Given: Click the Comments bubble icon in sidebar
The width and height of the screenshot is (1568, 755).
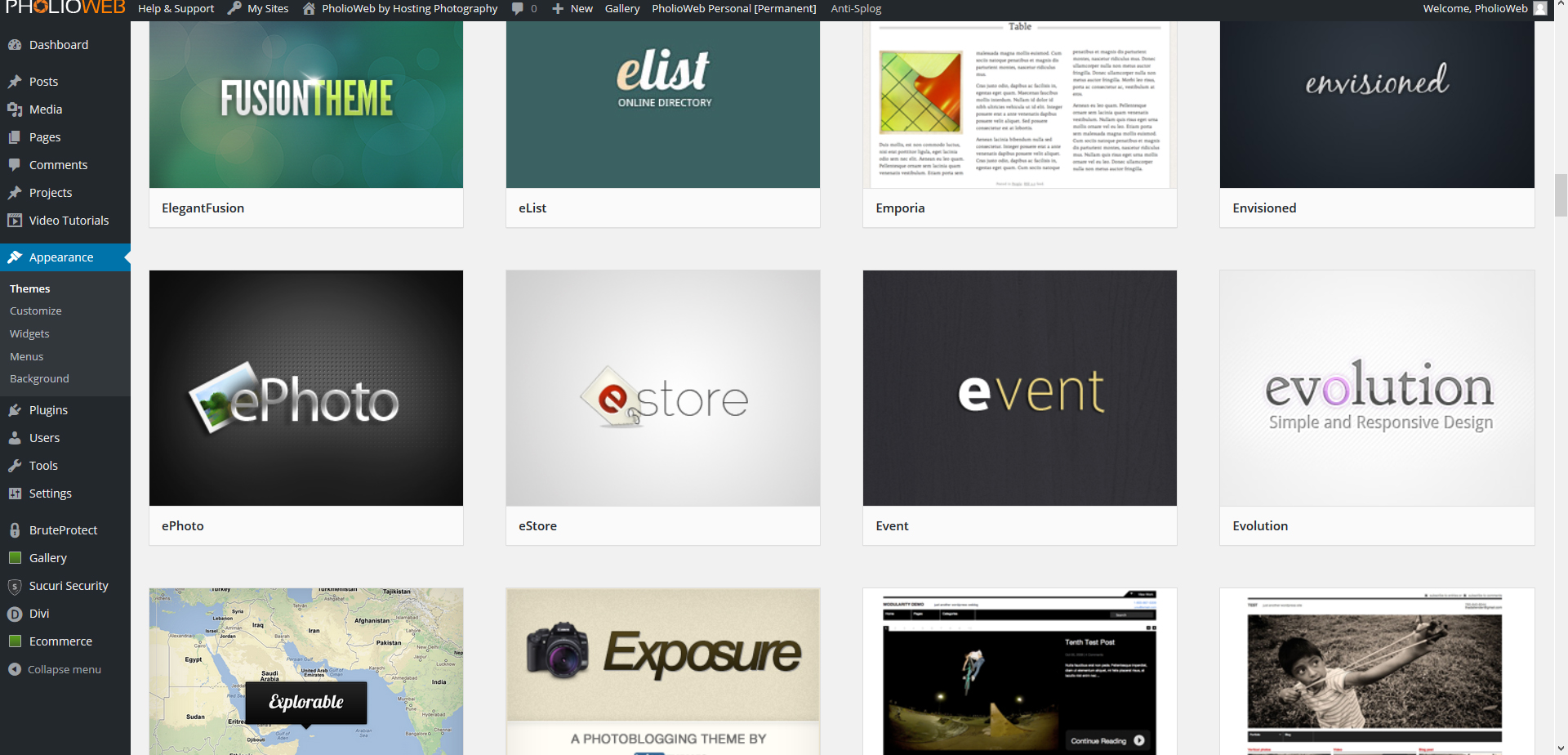Looking at the screenshot, I should (x=15, y=165).
